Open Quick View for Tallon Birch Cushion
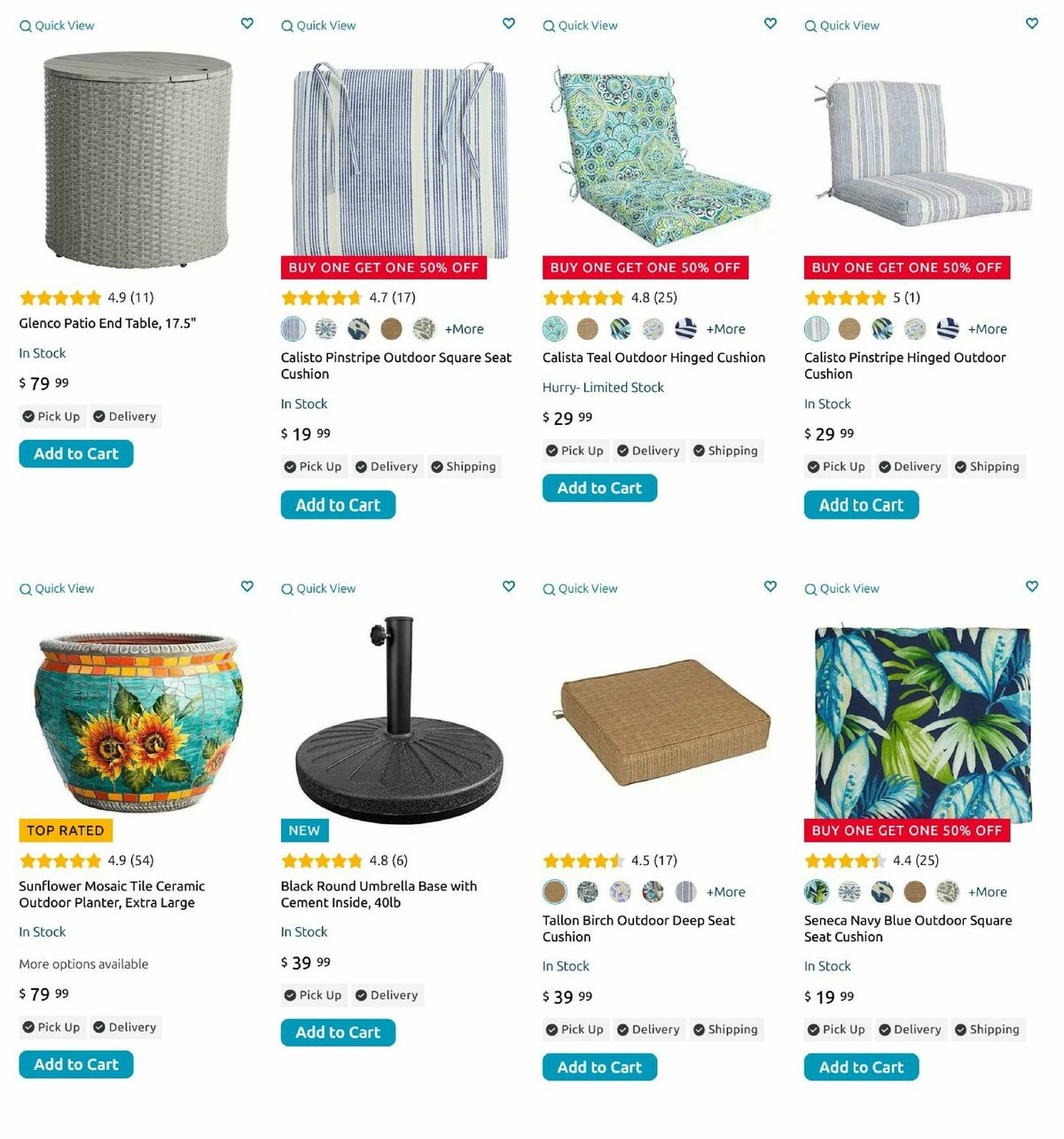The height and width of the screenshot is (1139, 1064). 580,589
